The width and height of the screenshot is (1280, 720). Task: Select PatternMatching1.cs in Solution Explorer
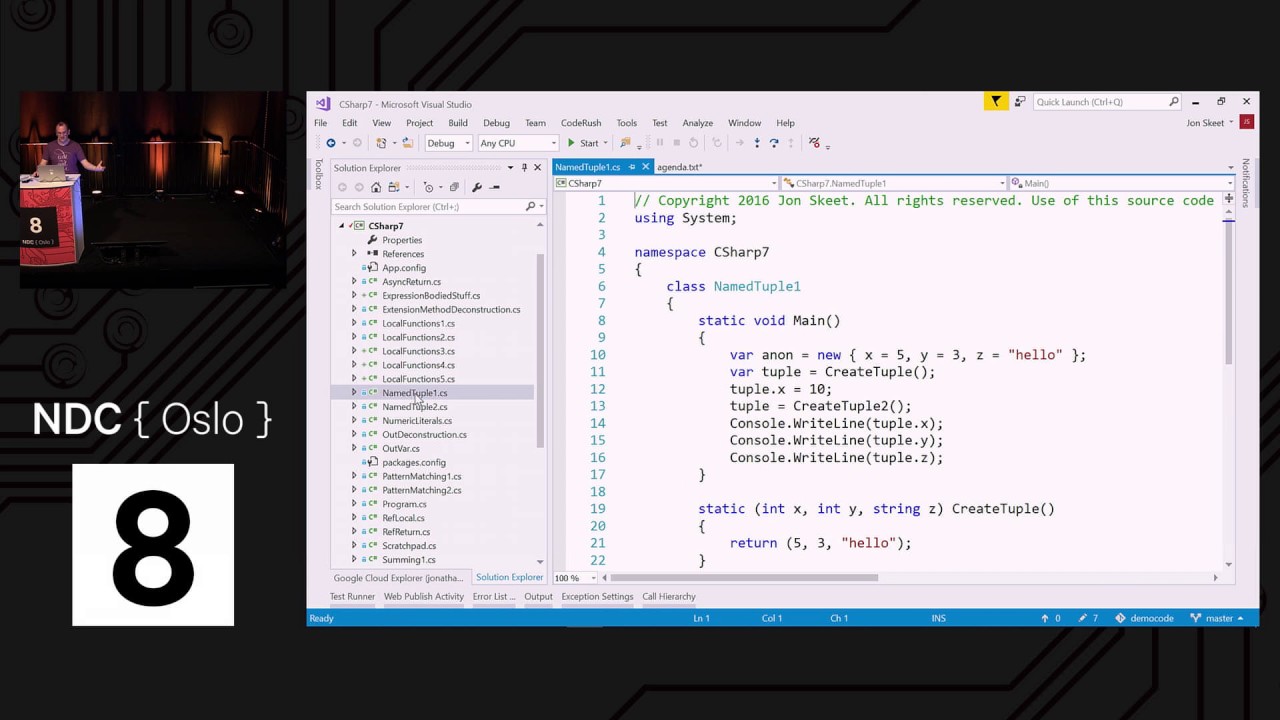point(421,476)
